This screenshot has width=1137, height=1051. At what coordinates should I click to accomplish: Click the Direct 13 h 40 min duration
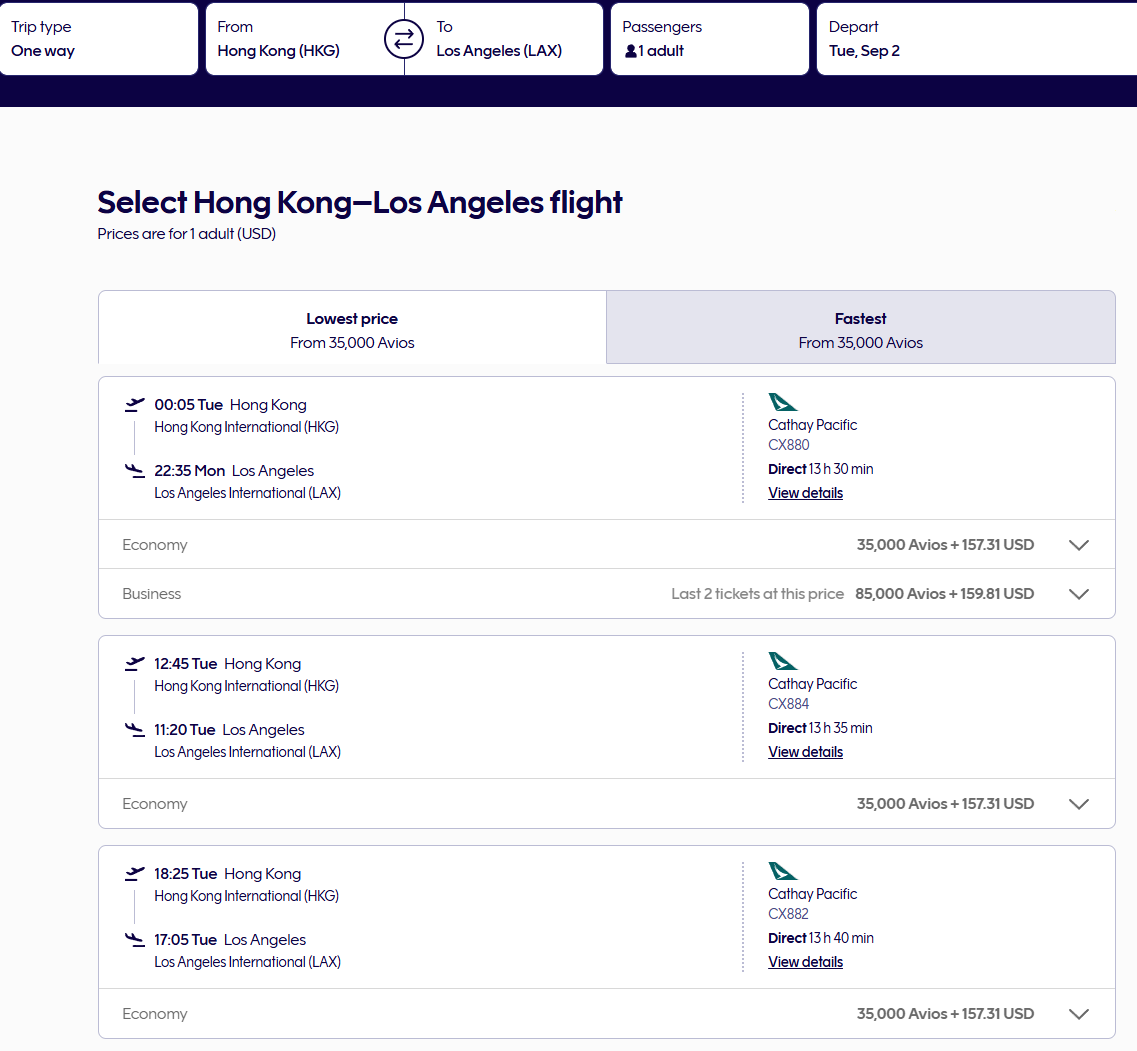821,938
